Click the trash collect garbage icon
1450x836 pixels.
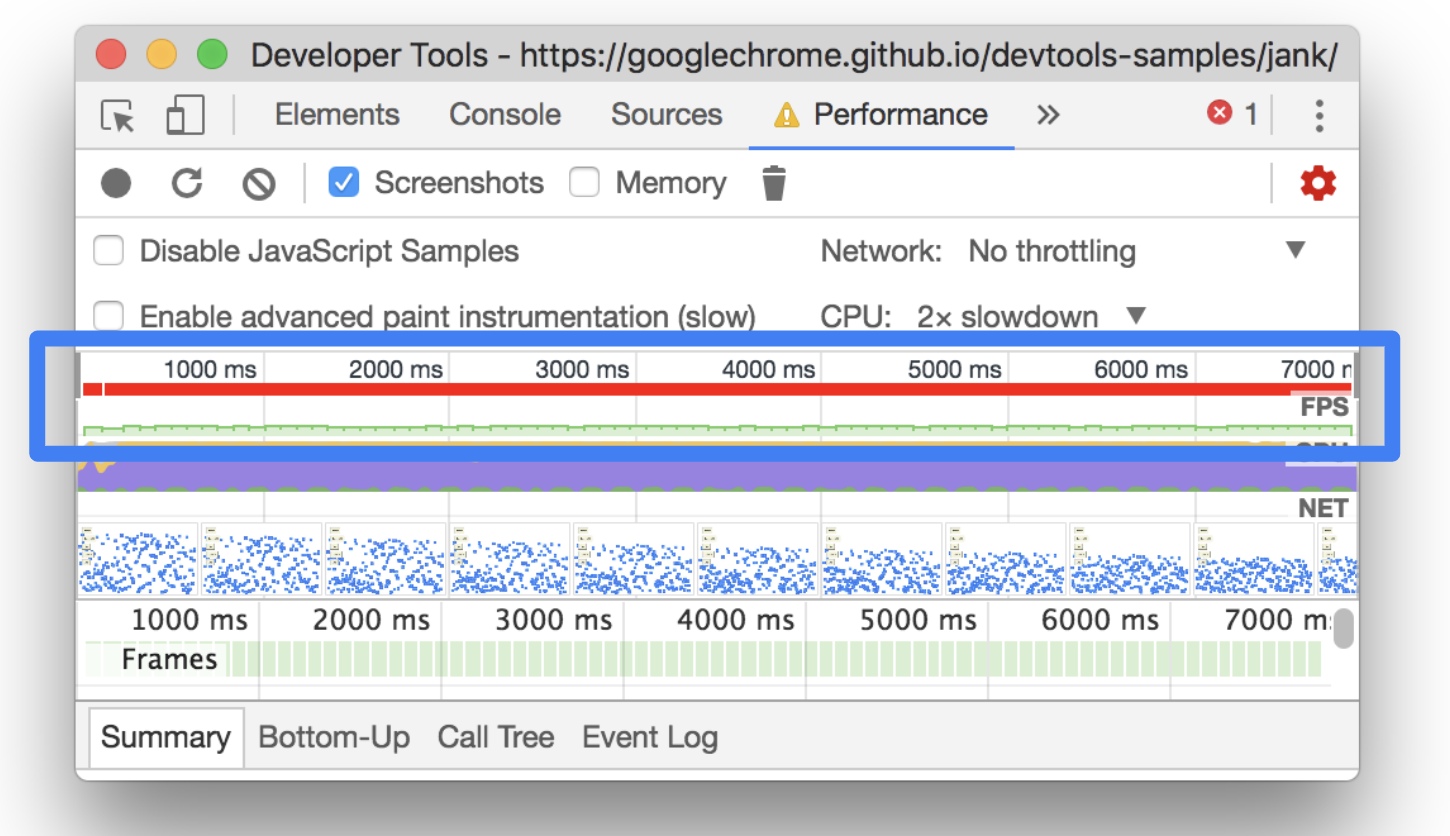[x=774, y=183]
